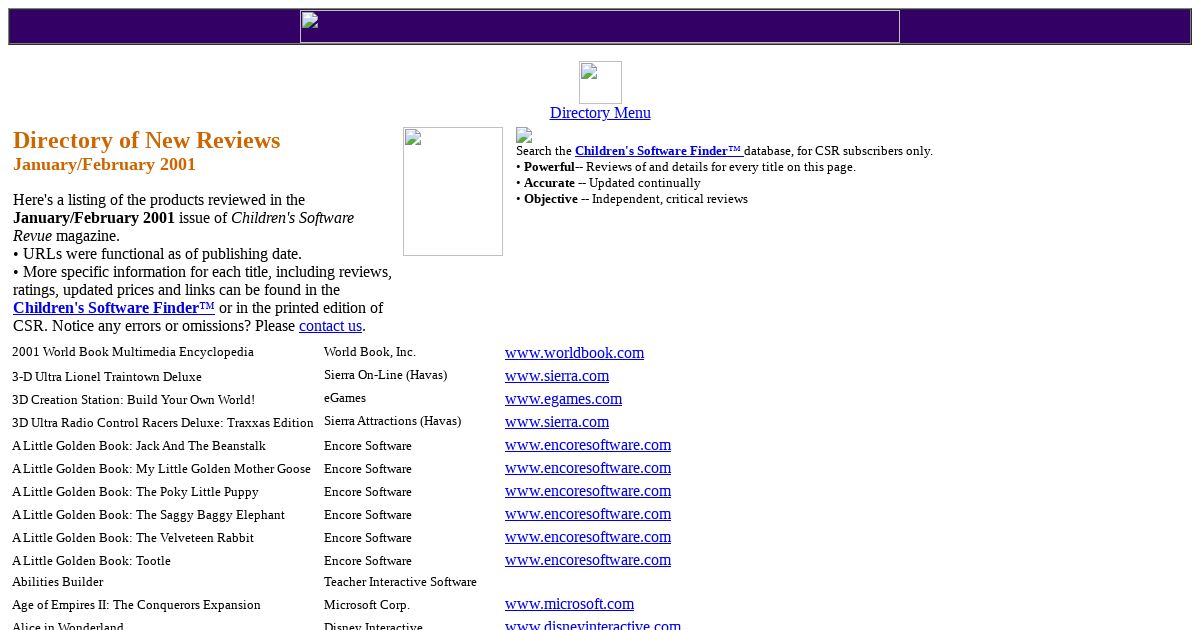This screenshot has height=630, width=1200.
Task: Click 'Encore Software' in Tootle row
Action: [368, 561]
